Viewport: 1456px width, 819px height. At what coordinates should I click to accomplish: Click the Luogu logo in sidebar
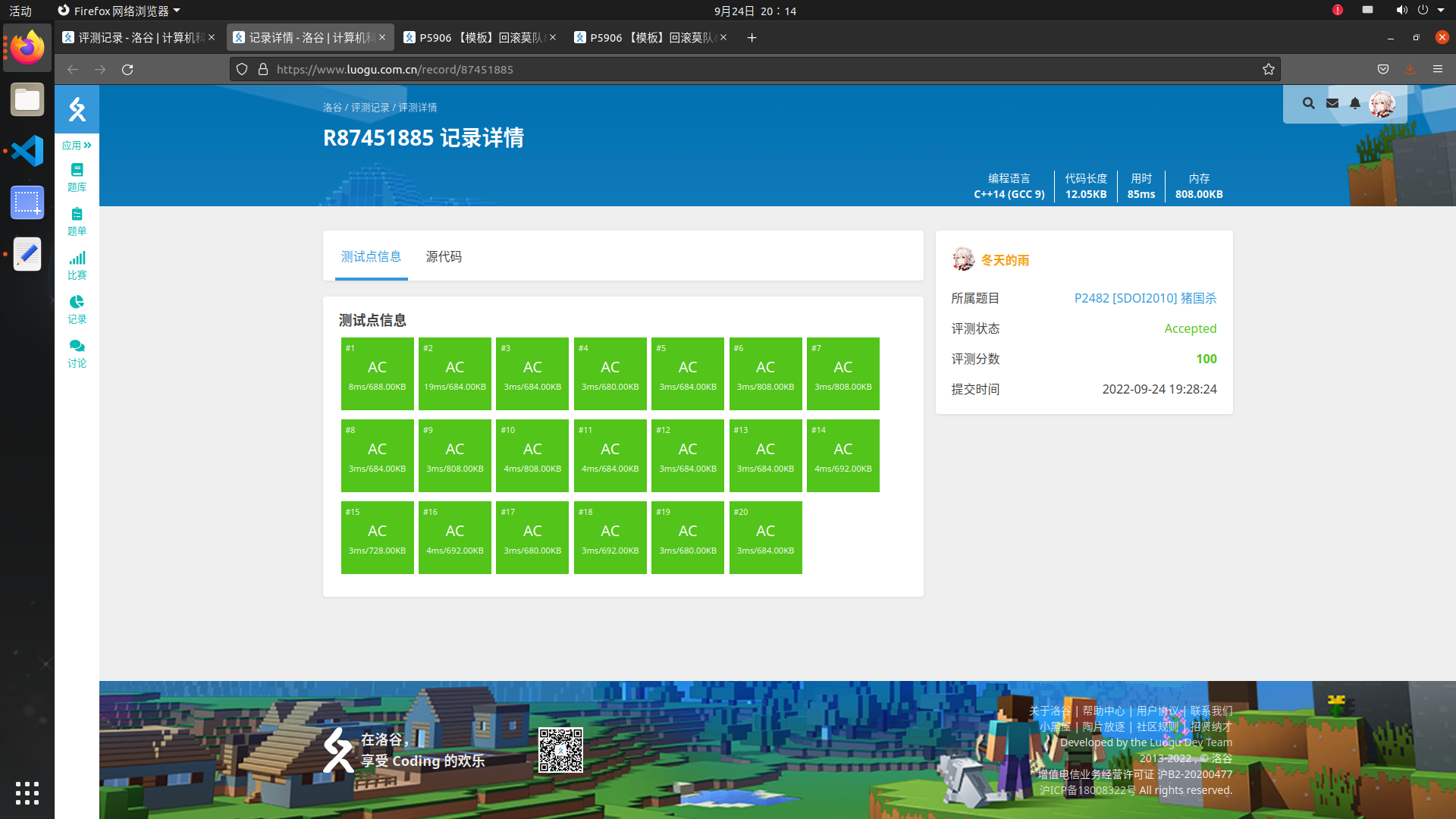tap(77, 109)
